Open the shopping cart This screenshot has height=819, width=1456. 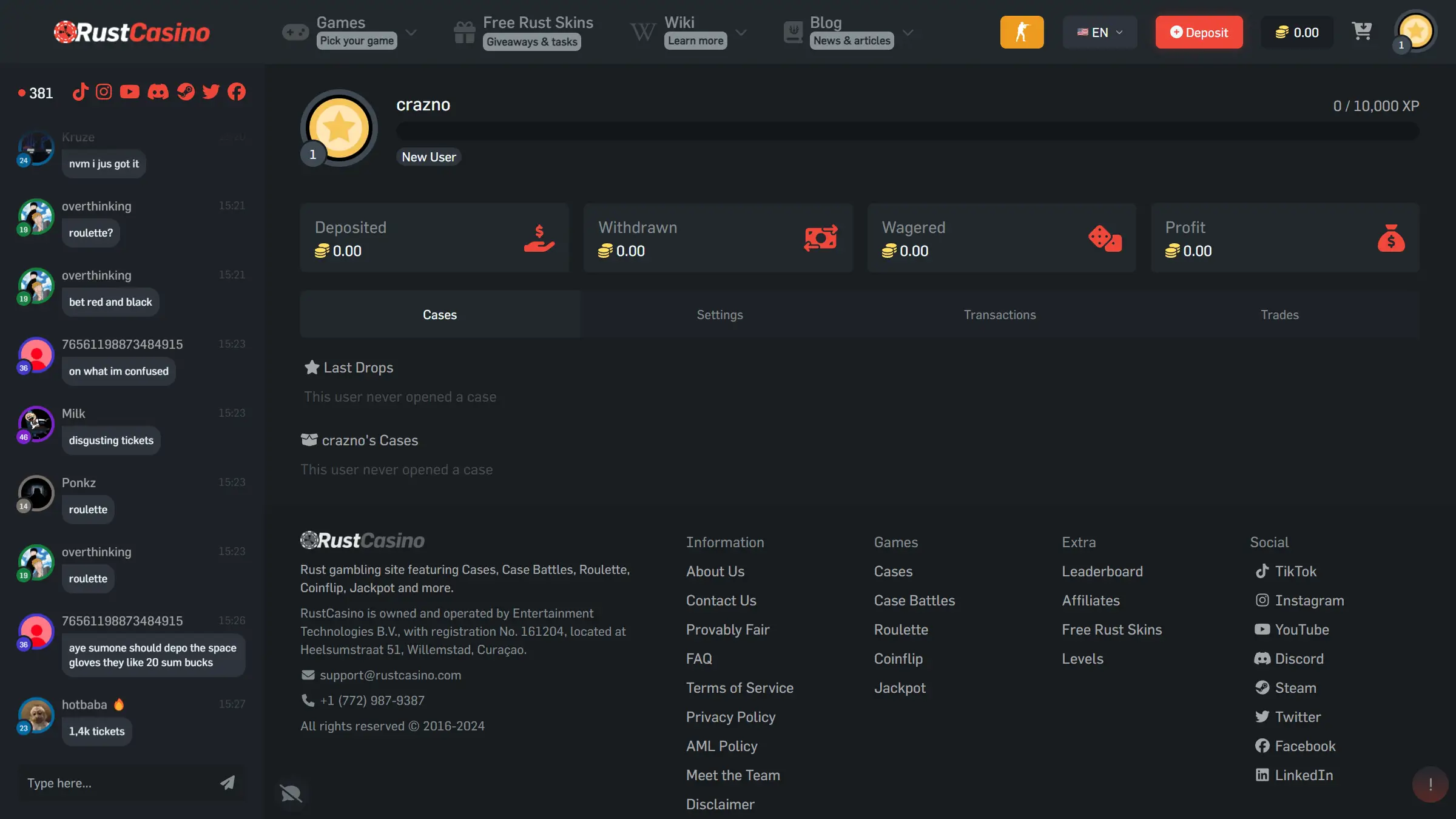[x=1362, y=32]
